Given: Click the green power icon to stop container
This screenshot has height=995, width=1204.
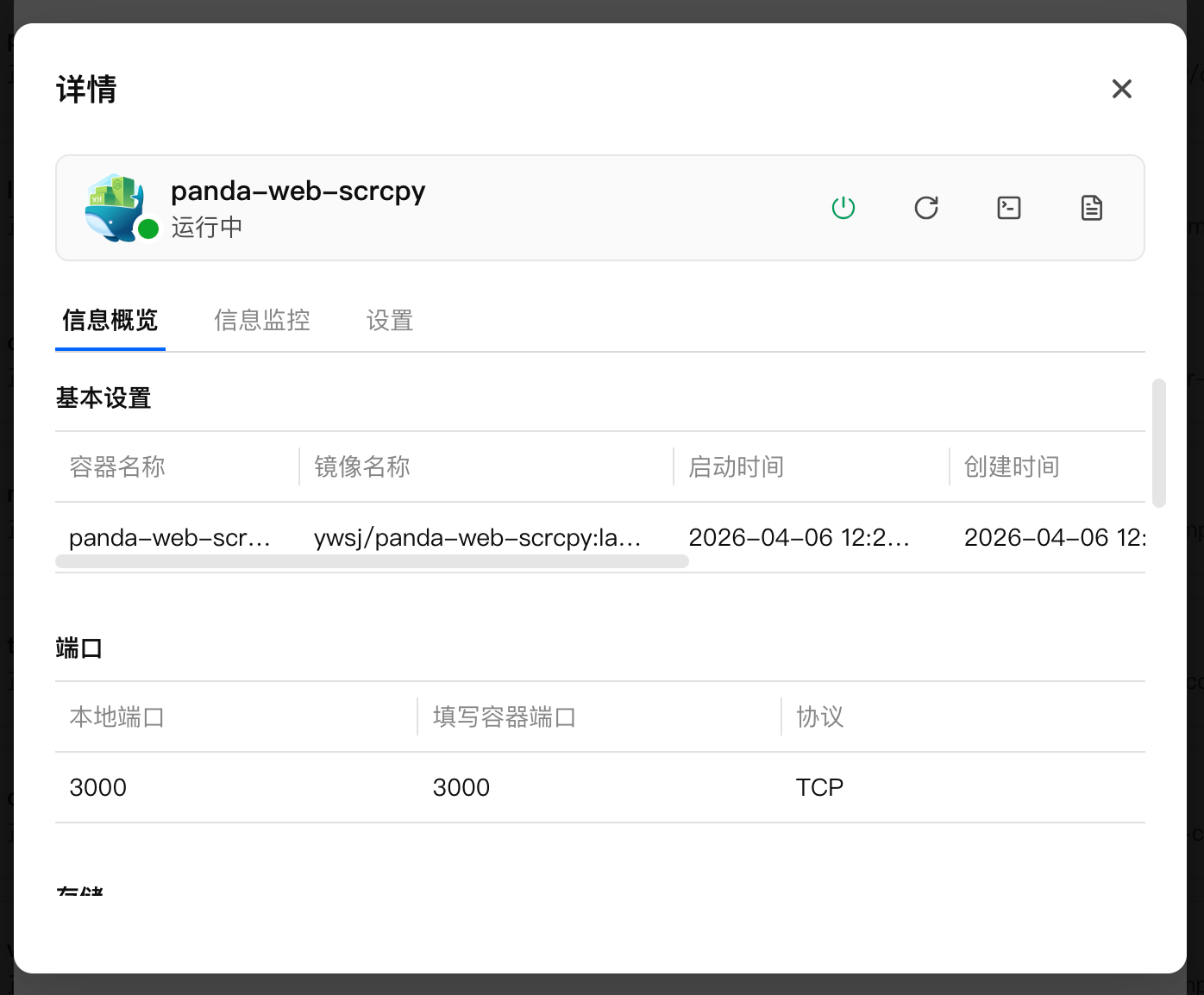Looking at the screenshot, I should (843, 208).
